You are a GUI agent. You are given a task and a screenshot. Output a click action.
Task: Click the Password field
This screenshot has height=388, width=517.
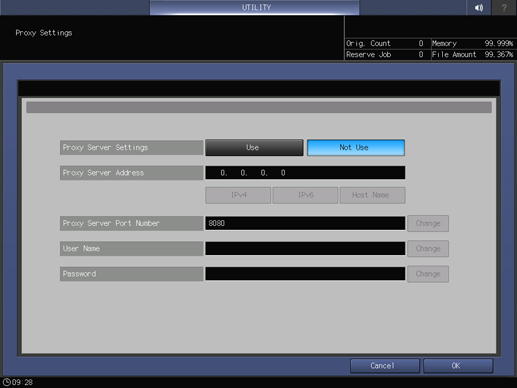tap(305, 274)
